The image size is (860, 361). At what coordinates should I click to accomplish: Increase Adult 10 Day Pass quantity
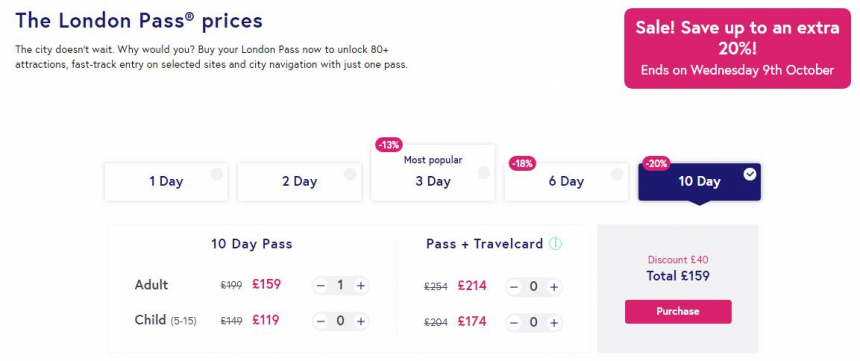pos(360,285)
